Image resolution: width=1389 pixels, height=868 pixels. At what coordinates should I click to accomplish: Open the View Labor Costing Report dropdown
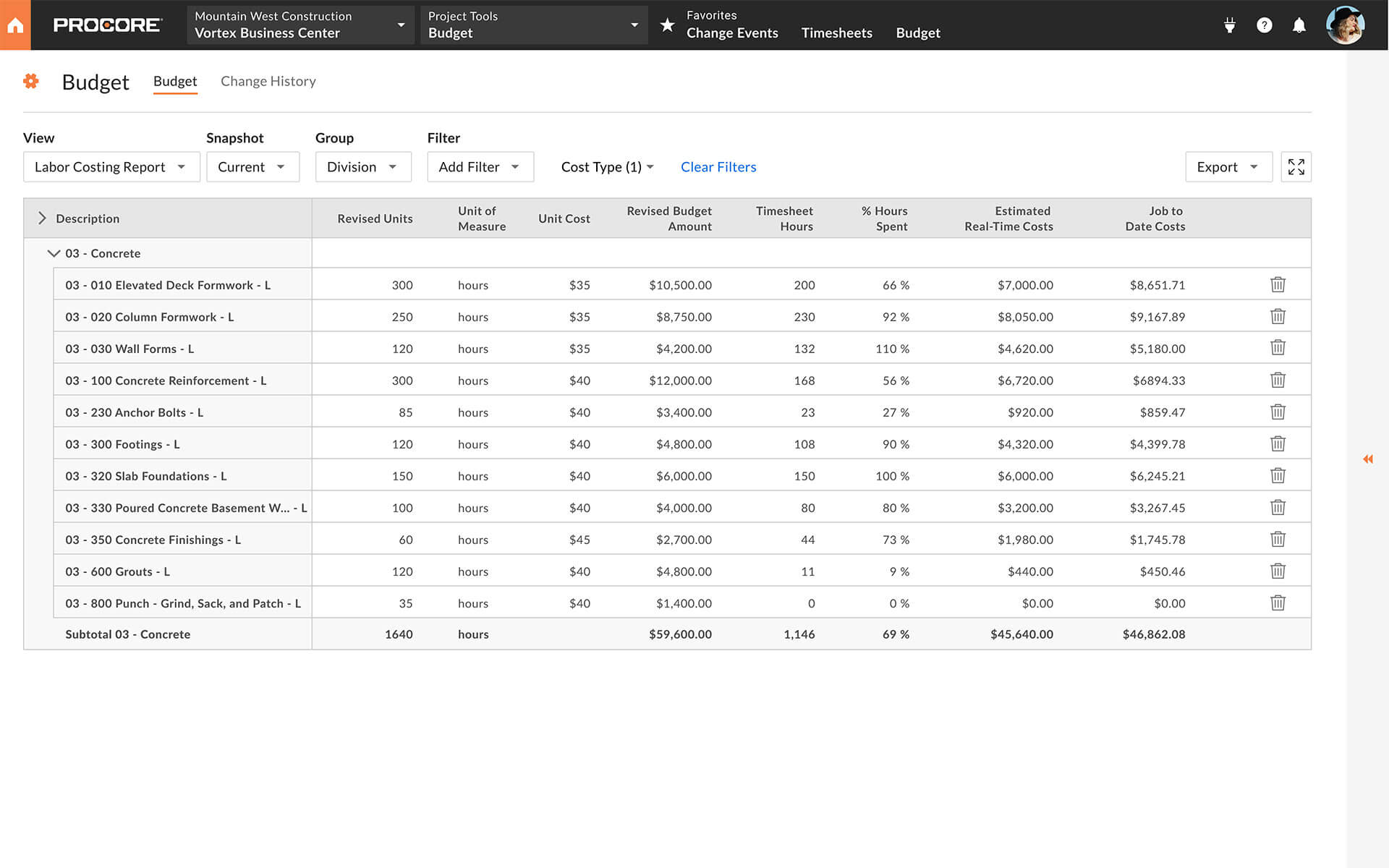click(x=109, y=167)
